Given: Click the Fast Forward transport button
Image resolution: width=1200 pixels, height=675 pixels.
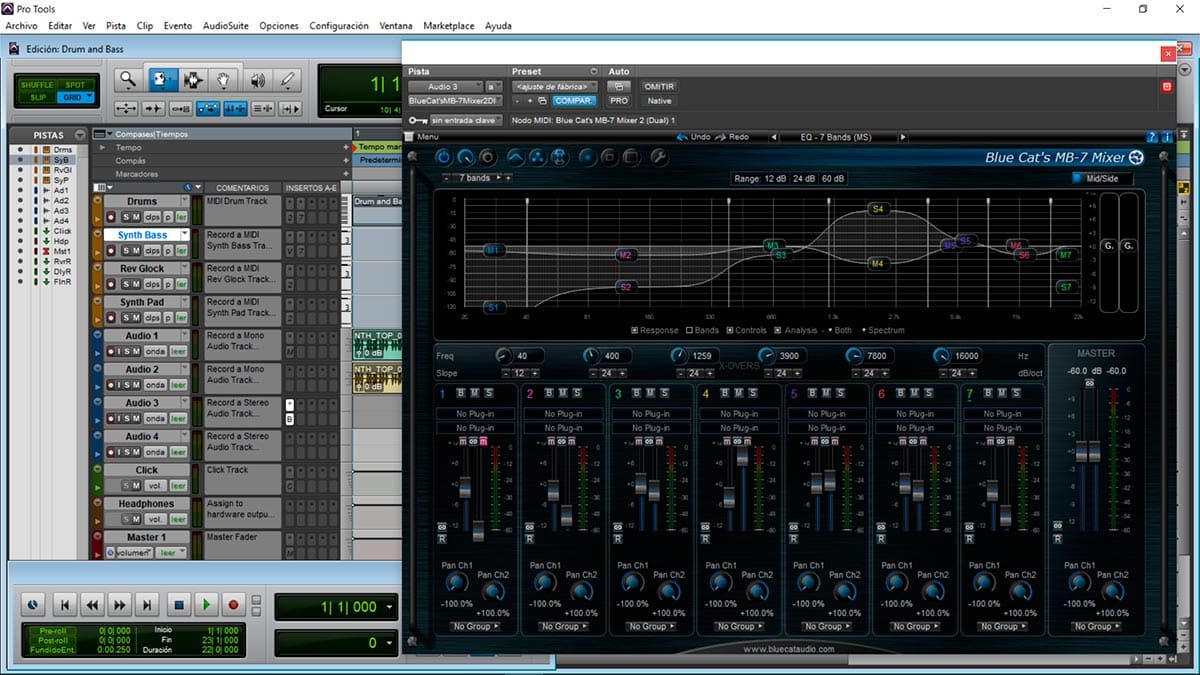Looking at the screenshot, I should point(120,604).
